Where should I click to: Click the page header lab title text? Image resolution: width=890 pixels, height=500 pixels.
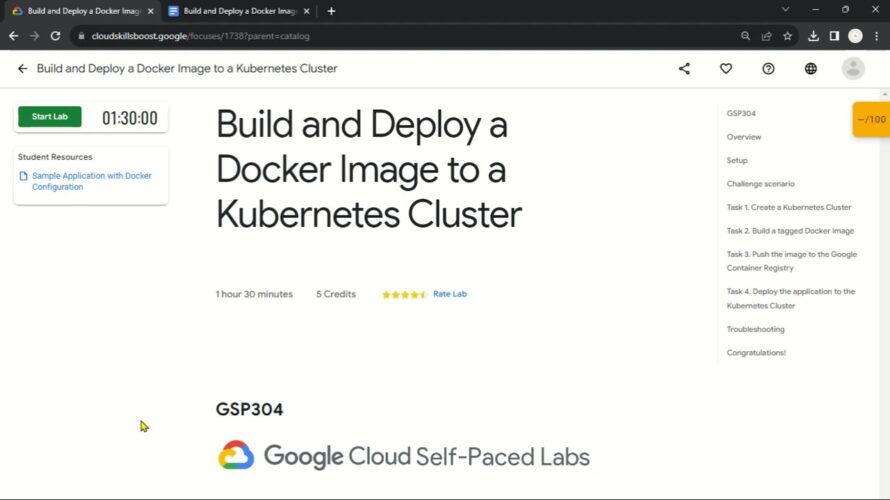187,69
